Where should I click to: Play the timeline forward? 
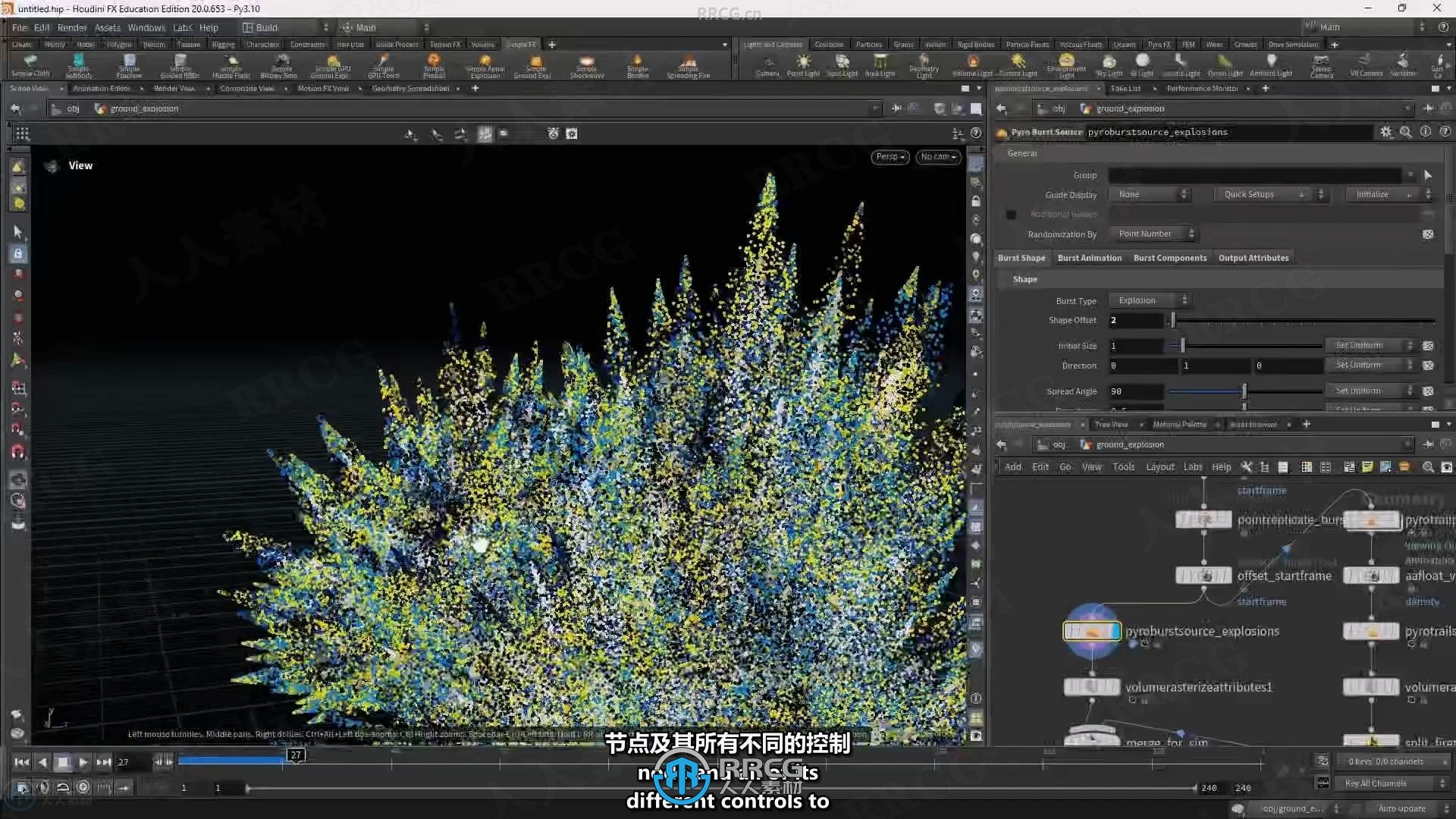click(83, 762)
